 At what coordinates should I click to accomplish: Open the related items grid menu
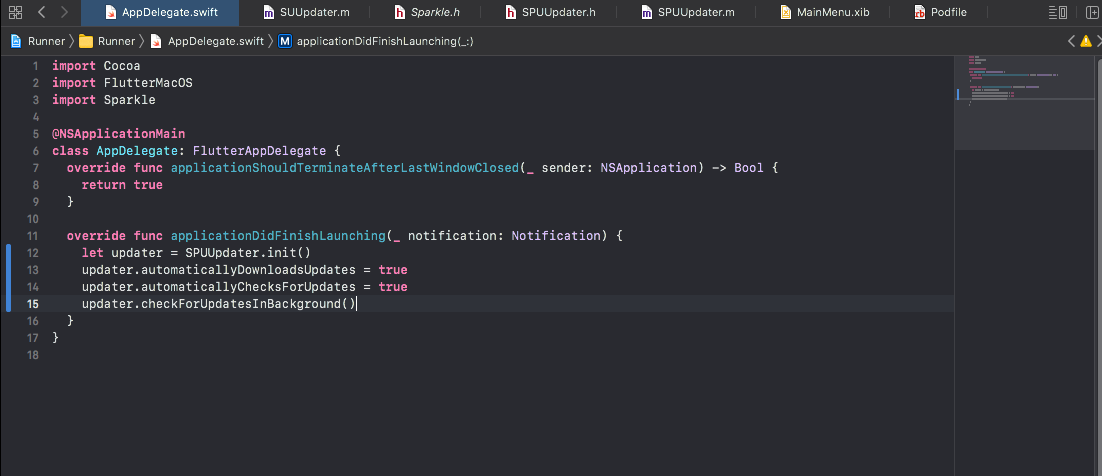pyautogui.click(x=15, y=12)
